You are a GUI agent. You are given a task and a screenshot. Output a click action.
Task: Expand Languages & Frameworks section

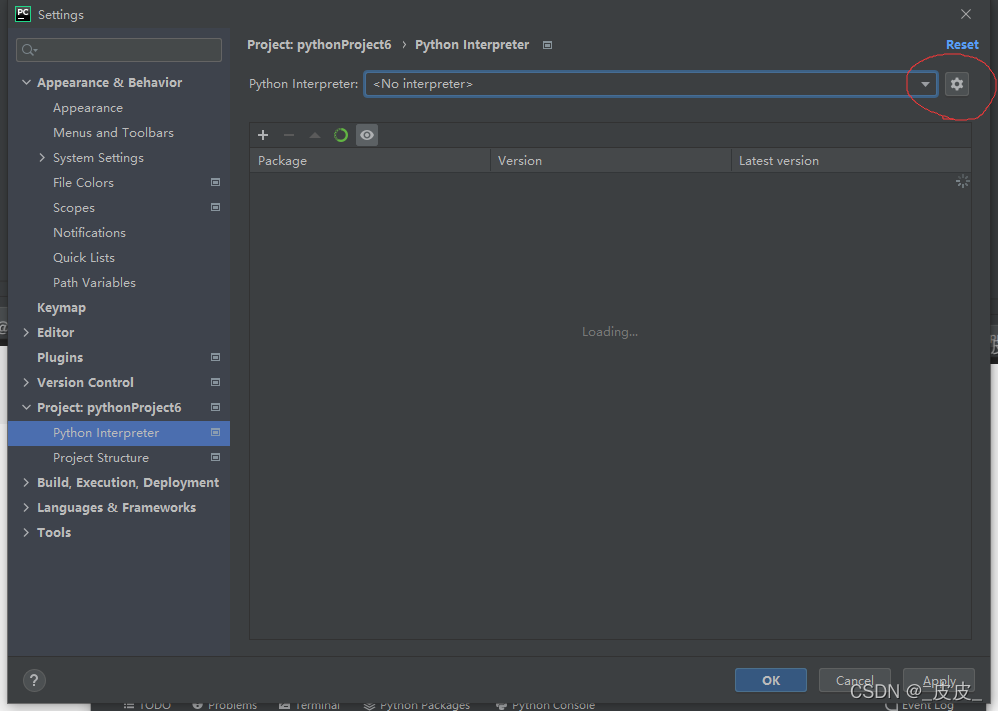pyautogui.click(x=26, y=507)
